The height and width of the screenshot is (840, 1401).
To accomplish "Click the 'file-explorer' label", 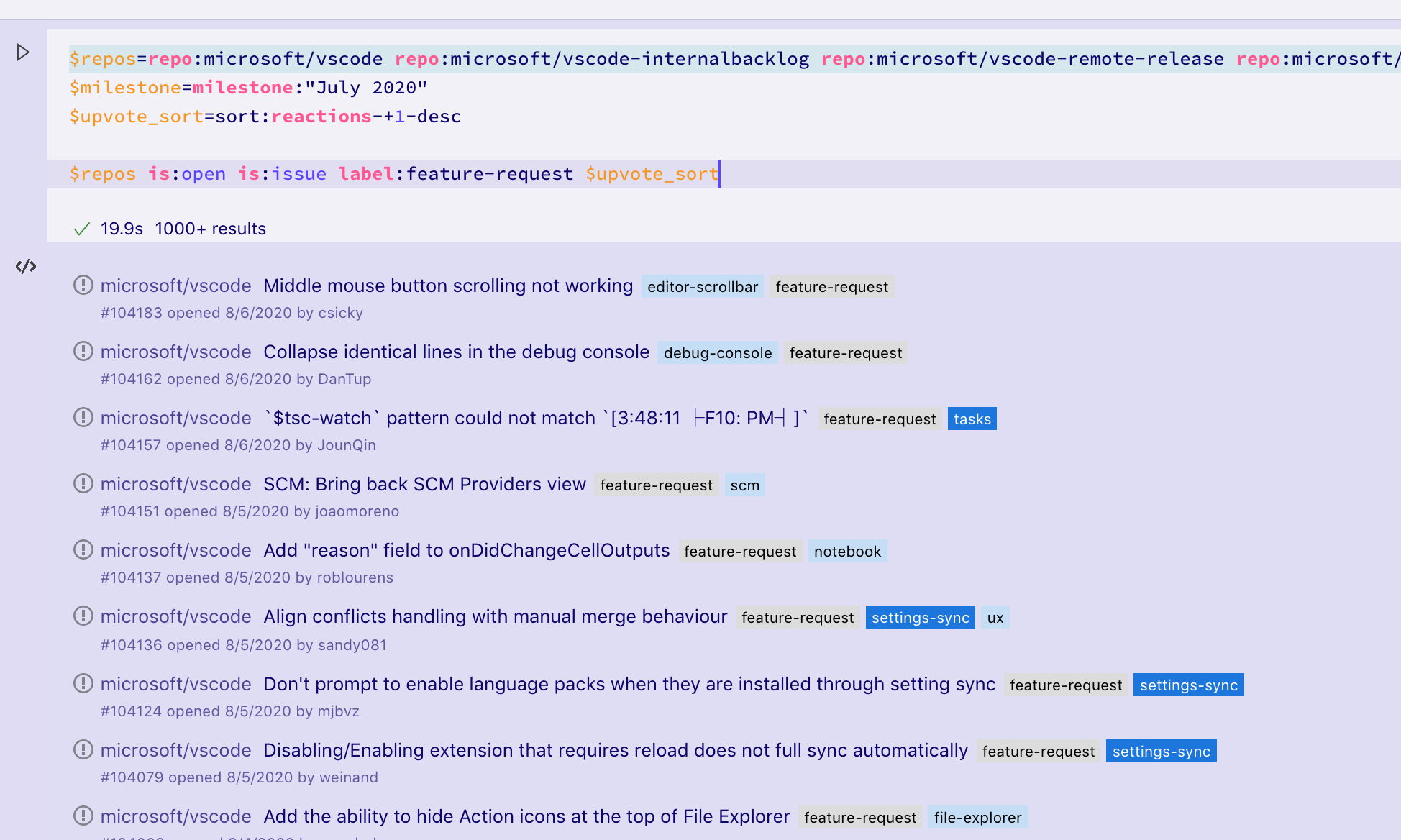I will pos(977,817).
